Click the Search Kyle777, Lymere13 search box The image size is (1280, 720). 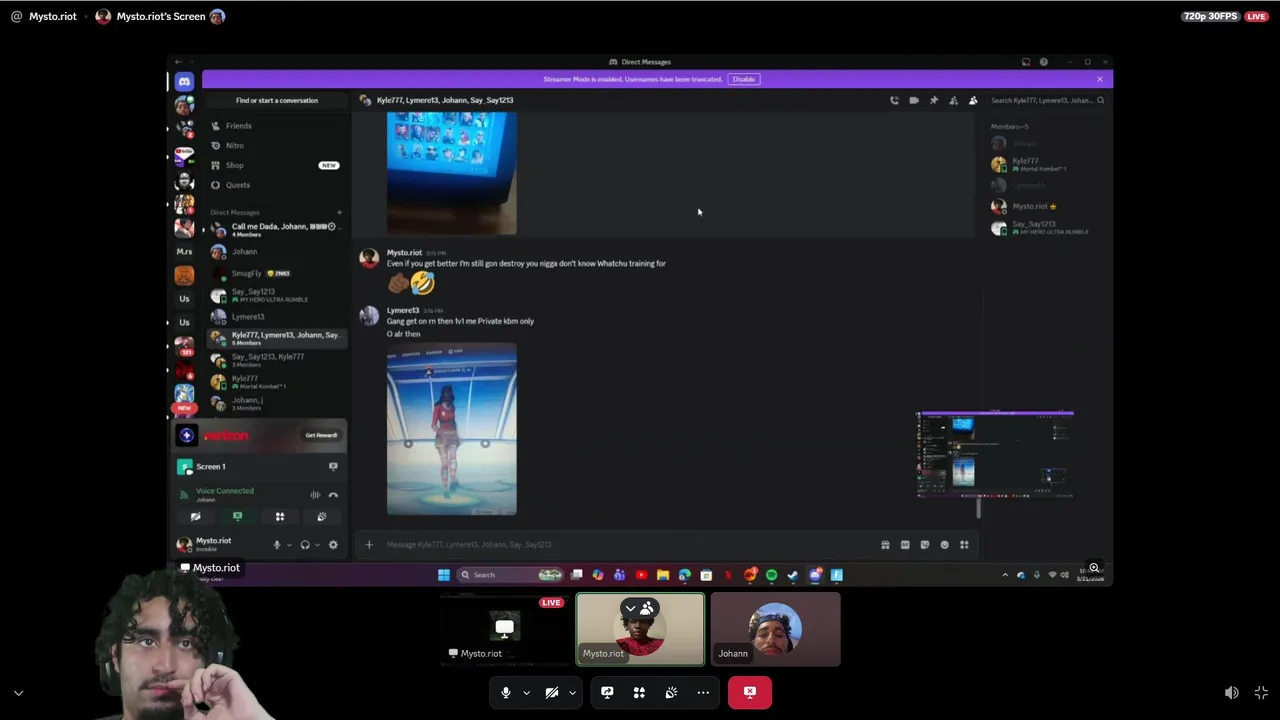[x=1047, y=100]
